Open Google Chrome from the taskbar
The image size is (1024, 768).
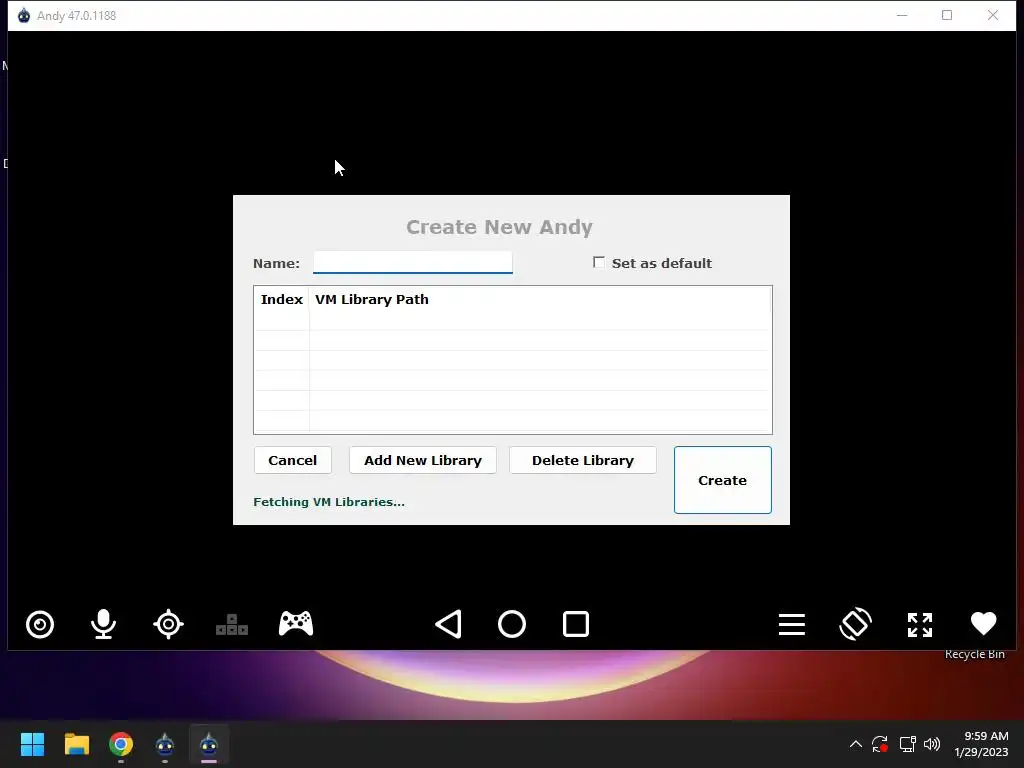tap(121, 744)
